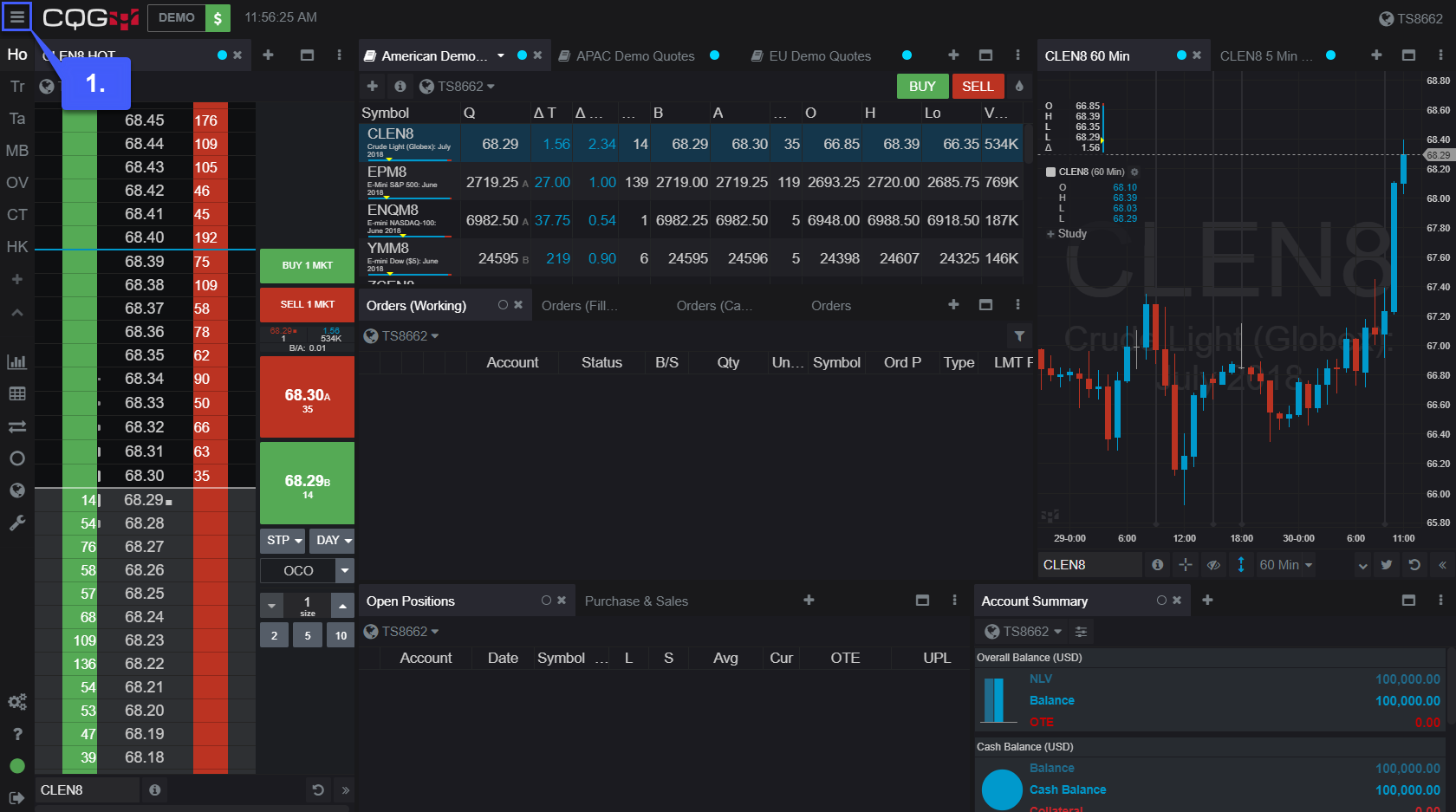Click green BUY button in quotes toolbar
This screenshot has width=1456, height=812.
[x=922, y=87]
